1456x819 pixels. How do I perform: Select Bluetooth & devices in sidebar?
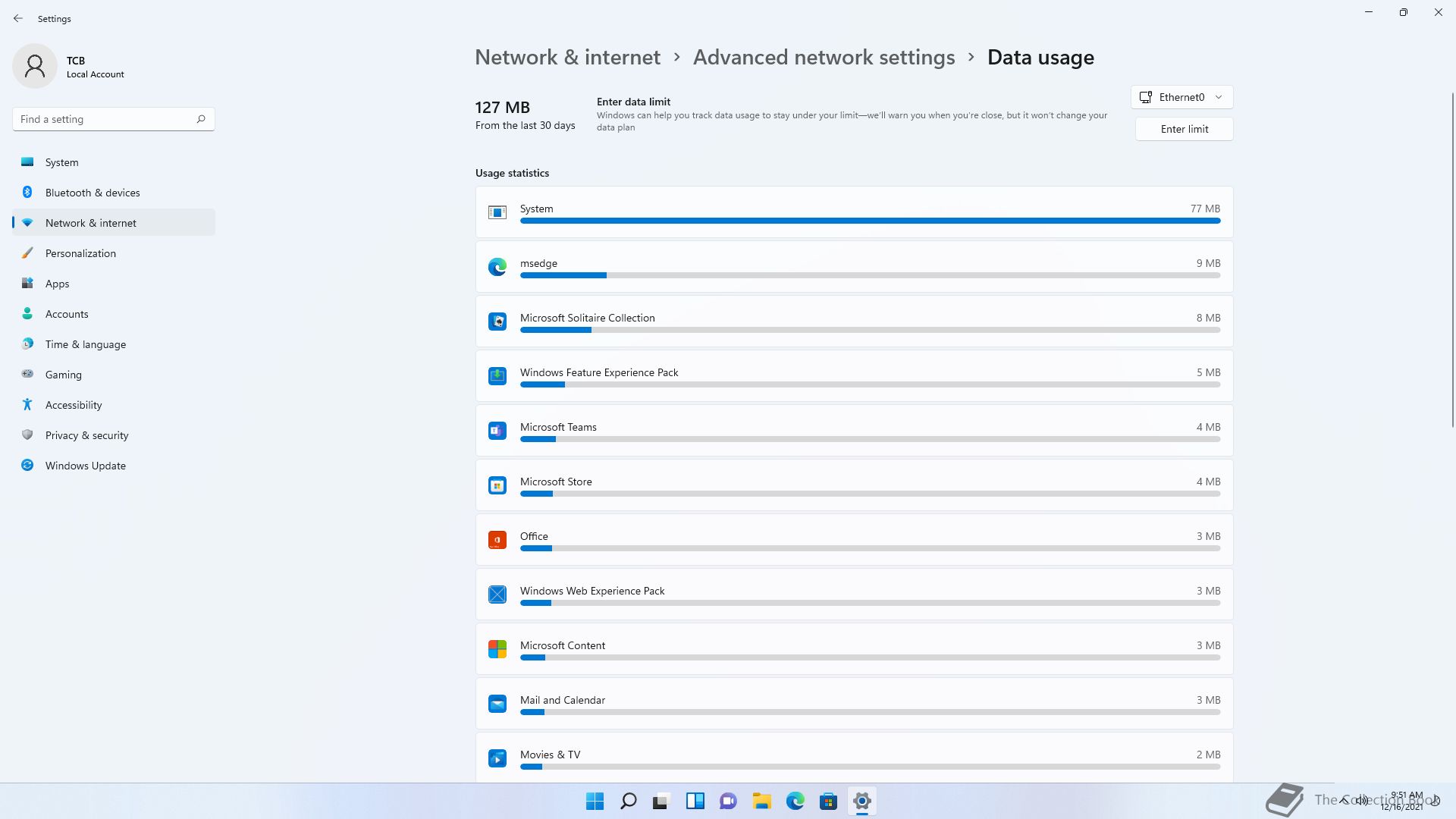tap(114, 192)
